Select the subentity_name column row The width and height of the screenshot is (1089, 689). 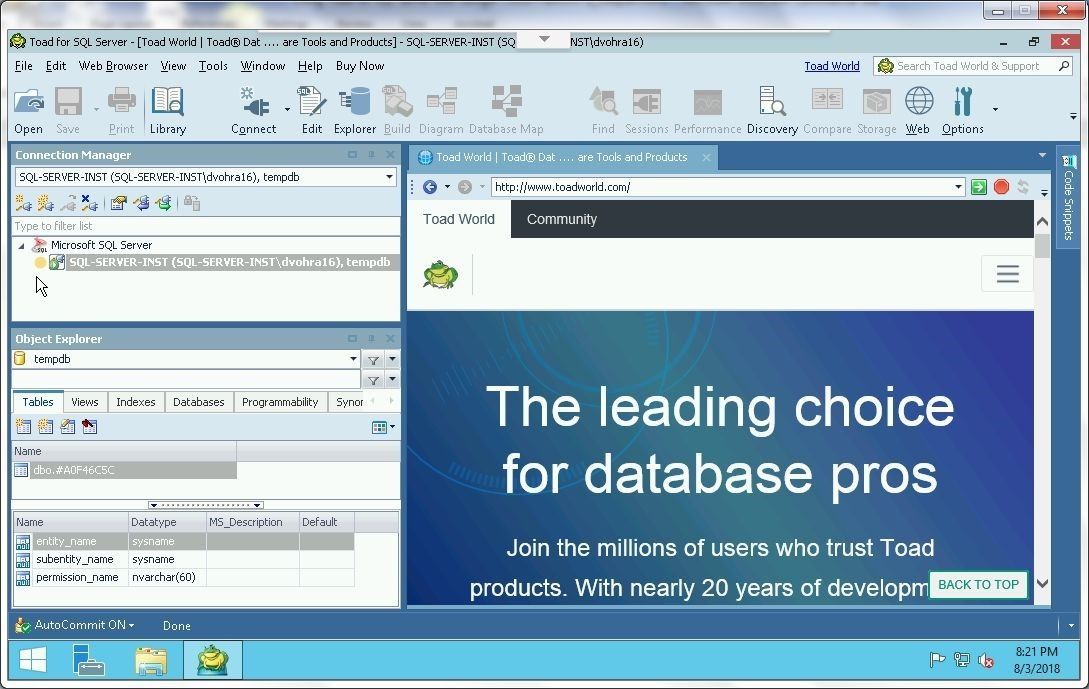click(x=184, y=559)
